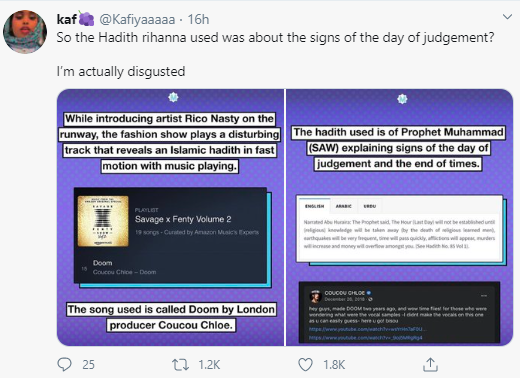Open the left Rico Nasty infographic image

click(x=170, y=217)
